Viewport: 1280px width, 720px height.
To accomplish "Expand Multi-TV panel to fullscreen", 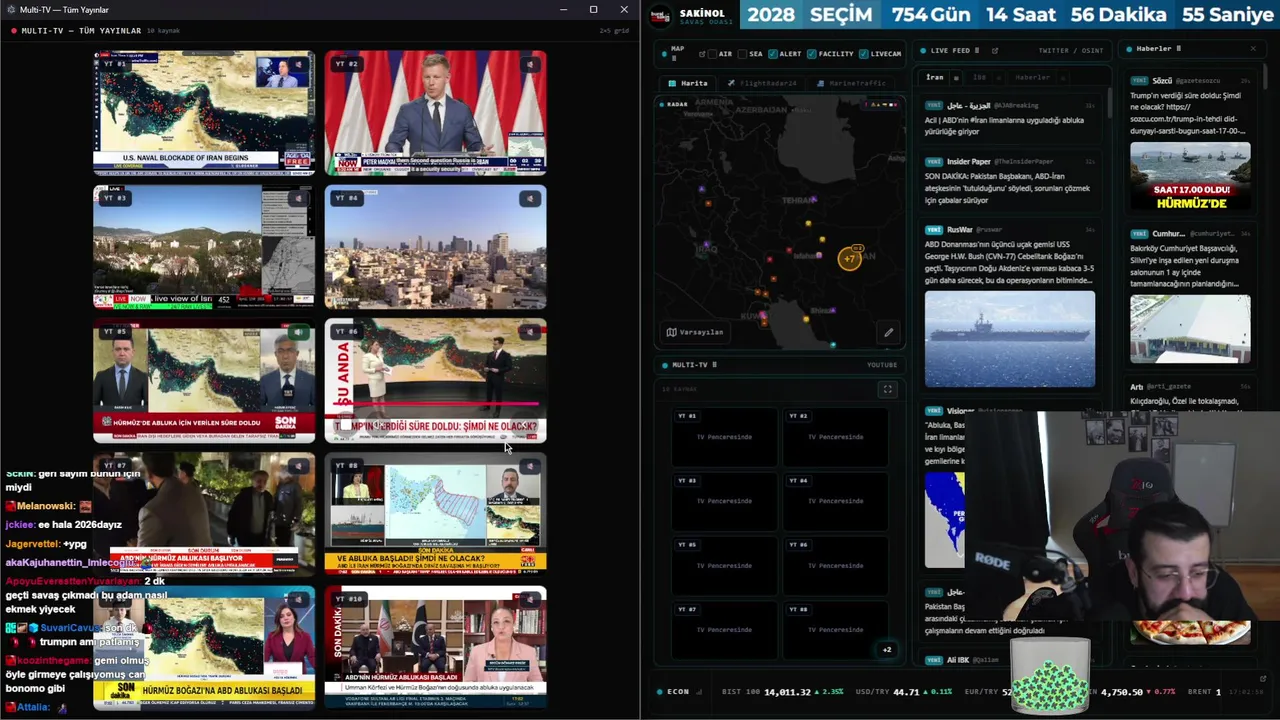I will (x=887, y=389).
